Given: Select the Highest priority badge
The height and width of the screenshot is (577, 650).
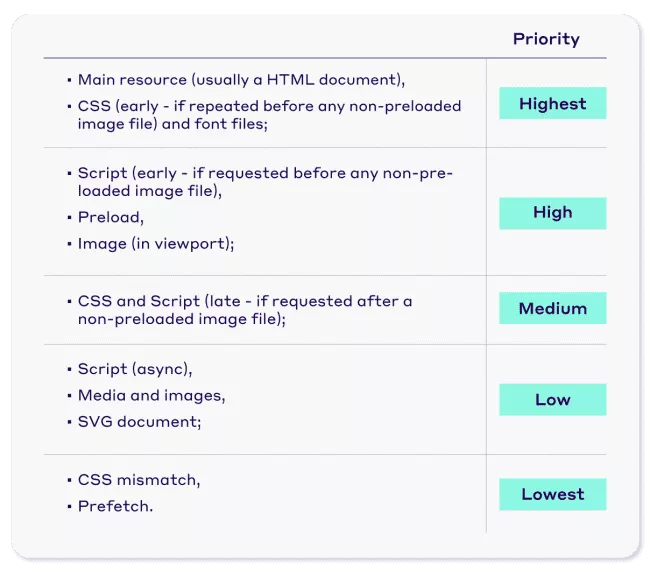Looking at the screenshot, I should (x=552, y=104).
